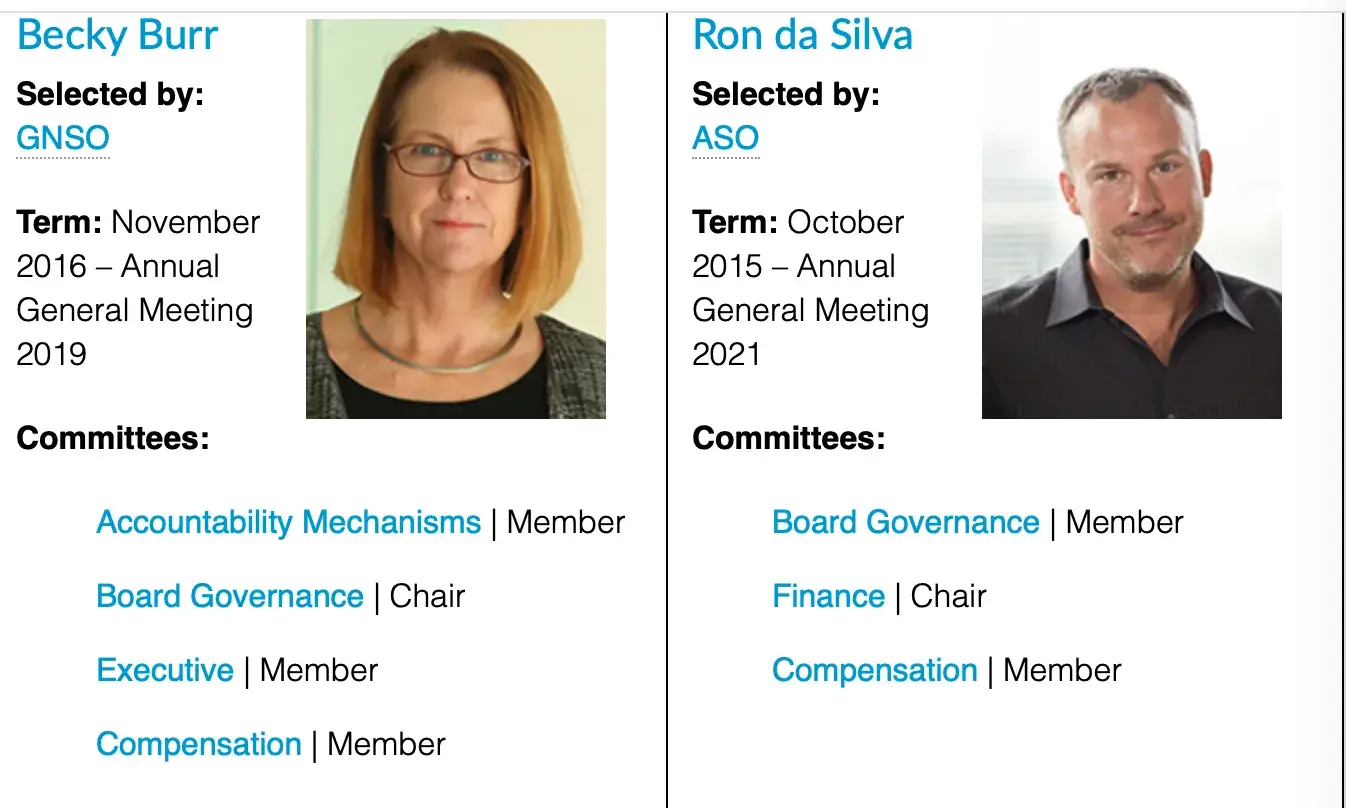Click the Chair label beside Finance
The height and width of the screenshot is (808, 1346).
click(x=948, y=596)
